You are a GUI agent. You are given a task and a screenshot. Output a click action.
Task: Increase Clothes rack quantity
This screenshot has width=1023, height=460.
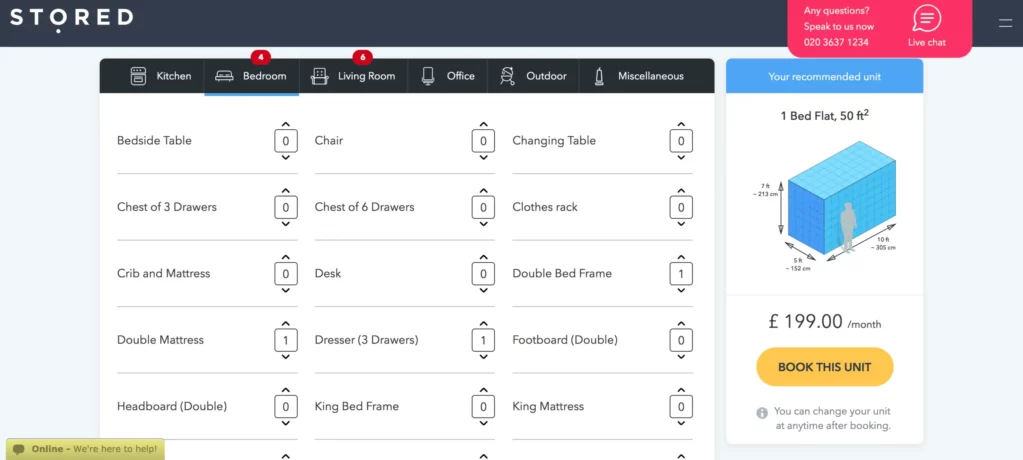click(x=681, y=190)
